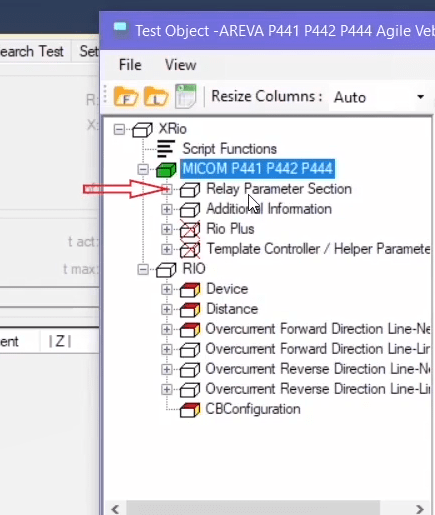Expand the Relay Parameter Section node
The width and height of the screenshot is (435, 515).
pos(167,190)
